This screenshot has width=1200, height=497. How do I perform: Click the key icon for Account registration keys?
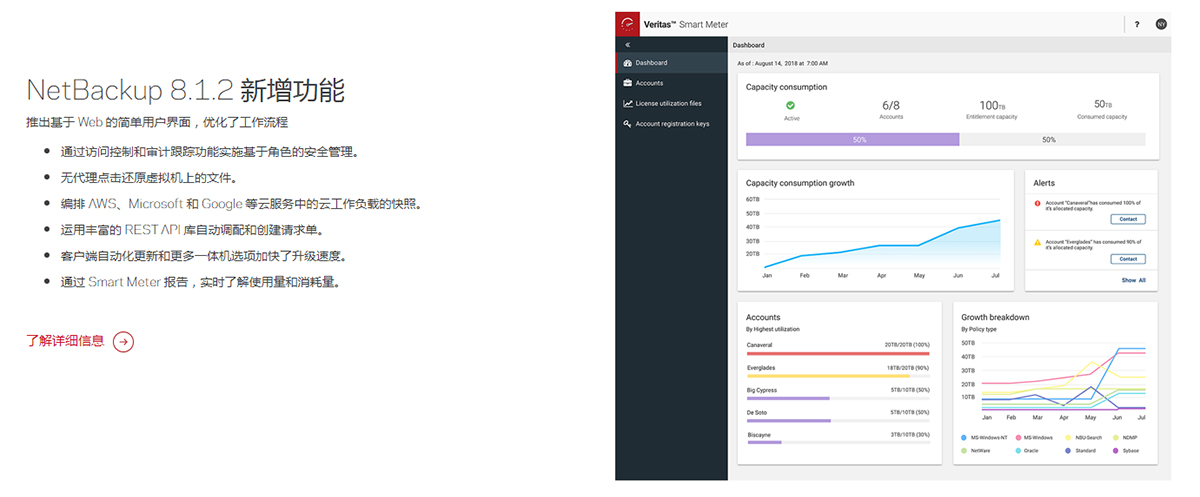627,124
